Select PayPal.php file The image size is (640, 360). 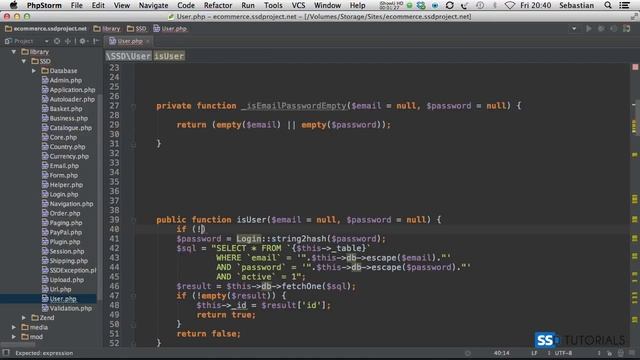tap(62, 232)
